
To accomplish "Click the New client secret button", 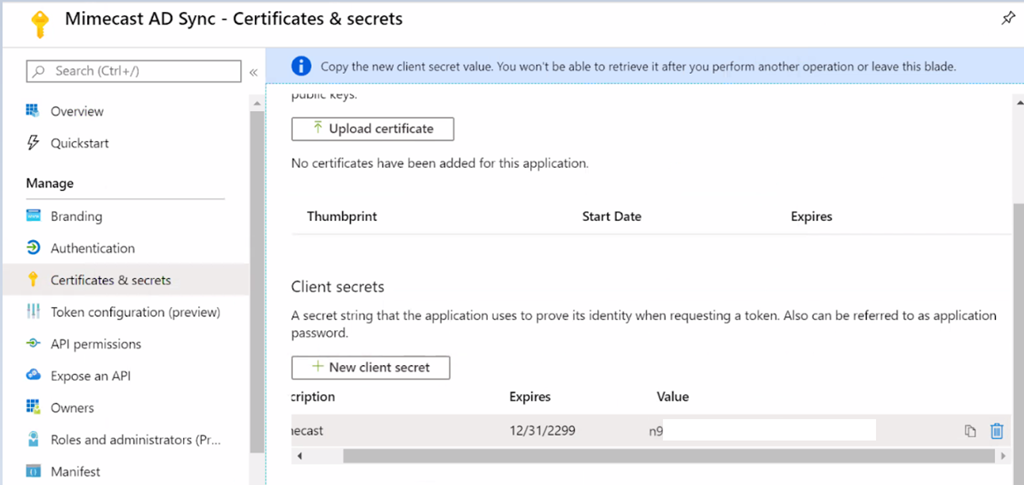I will pos(370,367).
